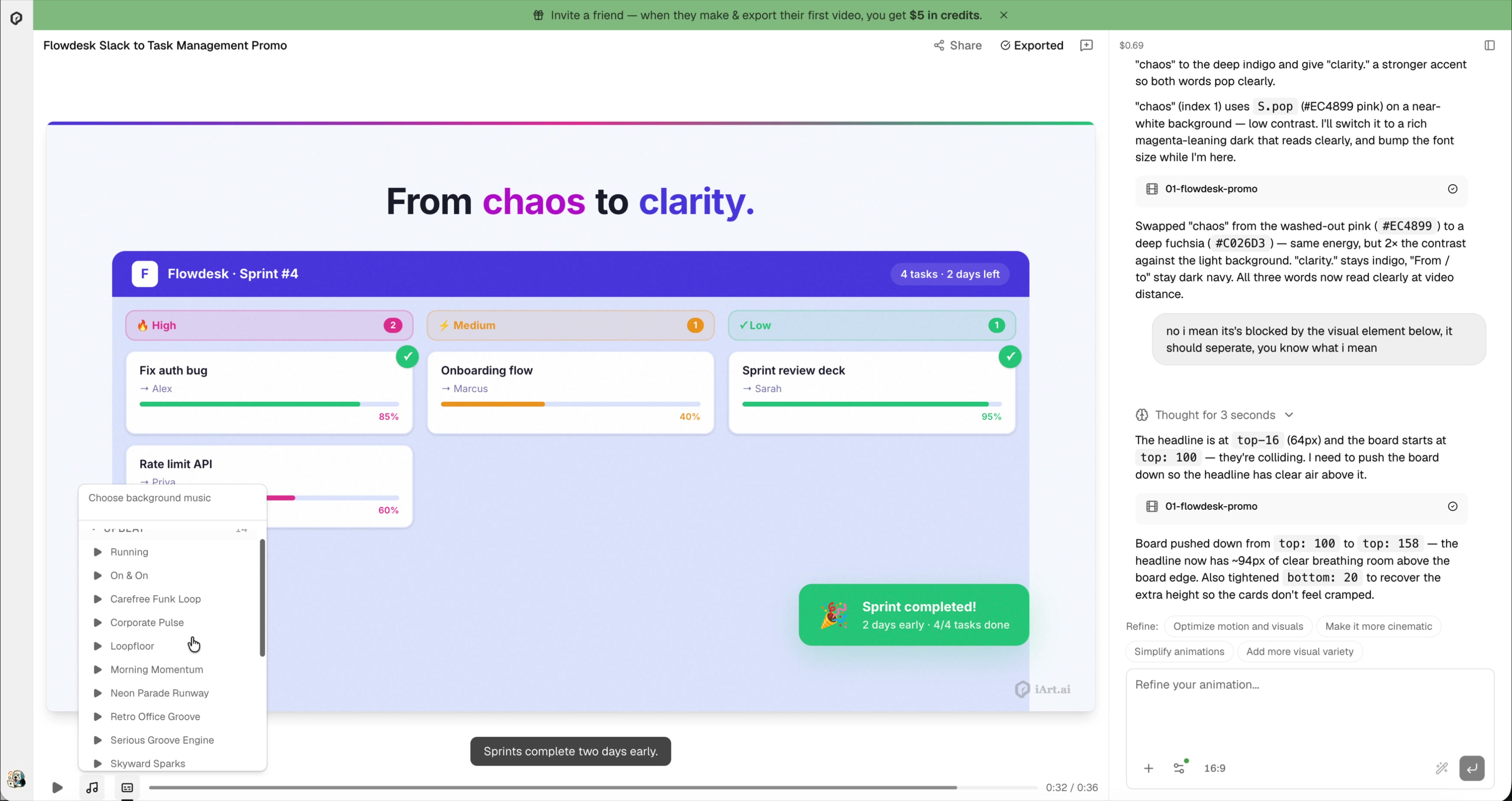Preview the Running track with its play icon
1512x801 pixels.
click(98, 552)
